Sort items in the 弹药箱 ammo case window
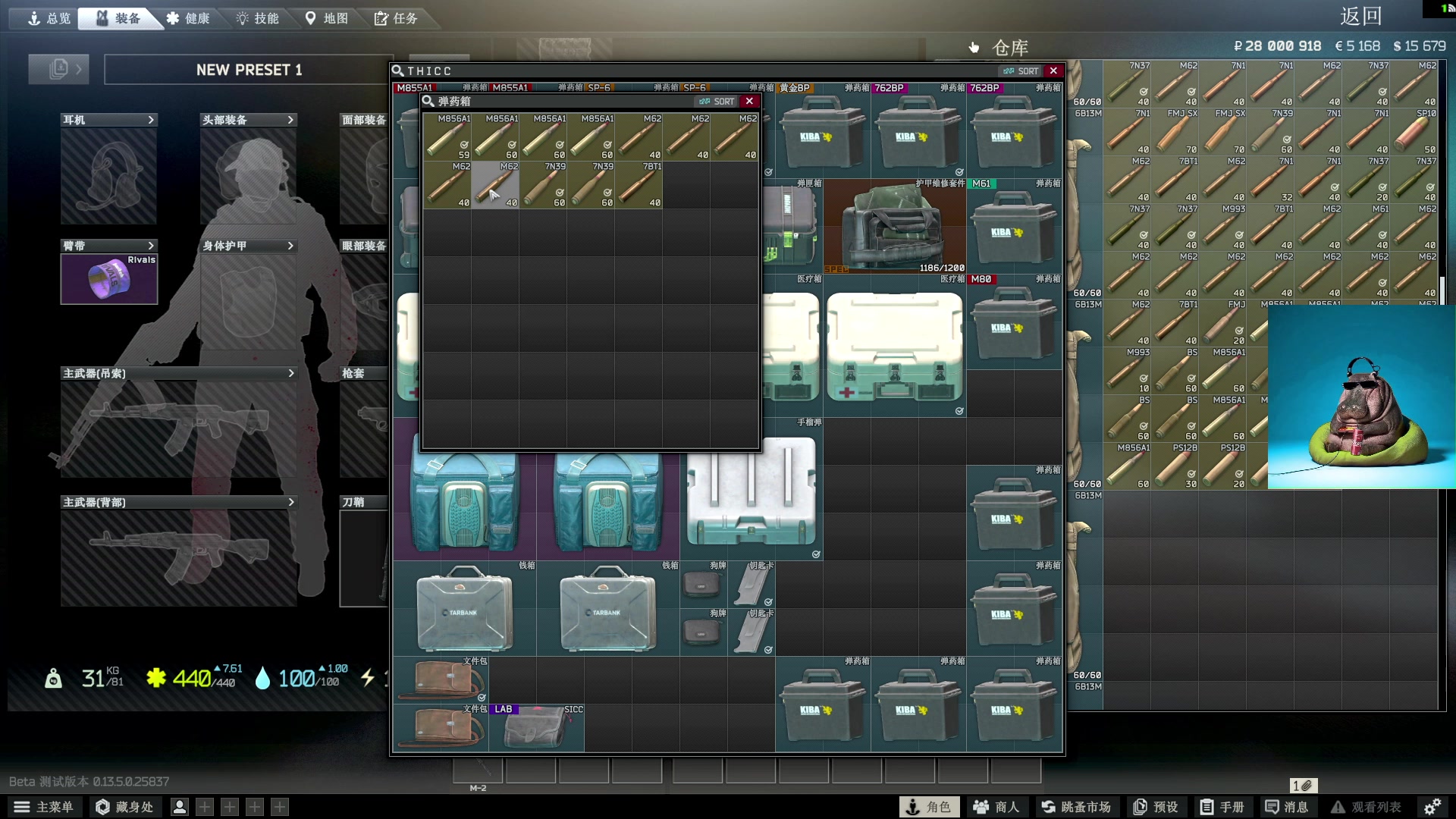 [x=717, y=102]
